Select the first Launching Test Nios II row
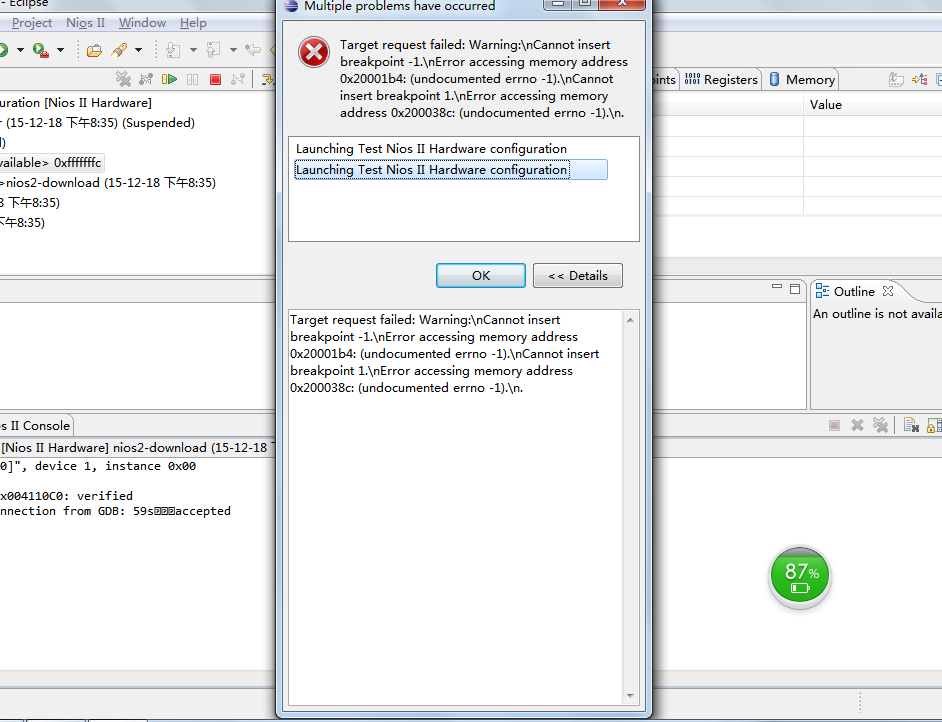Image resolution: width=942 pixels, height=722 pixels. (x=431, y=148)
